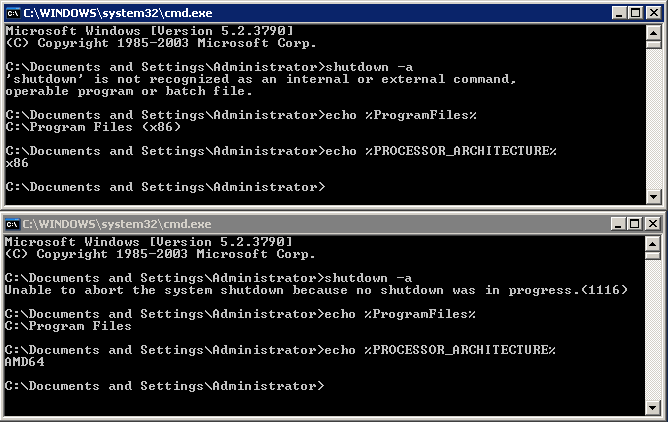Minimize the upper cmd.exe window
The width and height of the screenshot is (668, 422).
(619, 13)
